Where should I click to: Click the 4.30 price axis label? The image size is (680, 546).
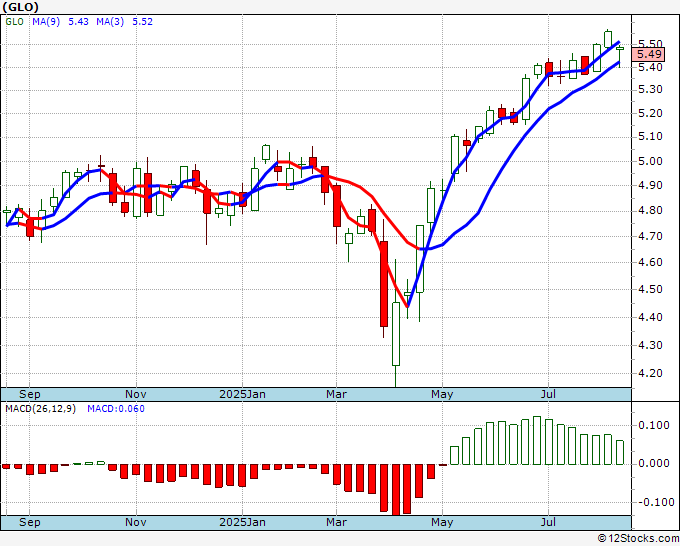tap(650, 346)
